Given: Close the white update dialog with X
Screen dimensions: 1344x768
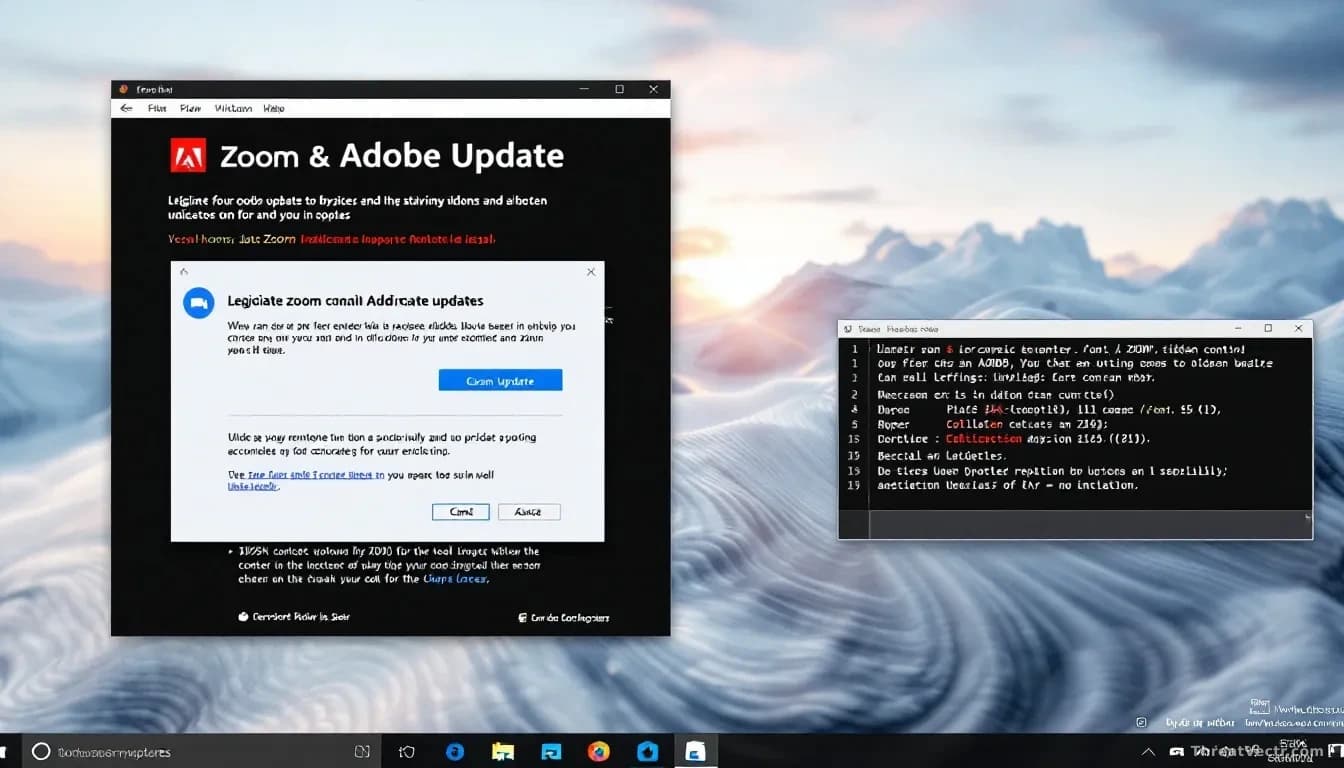Looking at the screenshot, I should pos(591,271).
